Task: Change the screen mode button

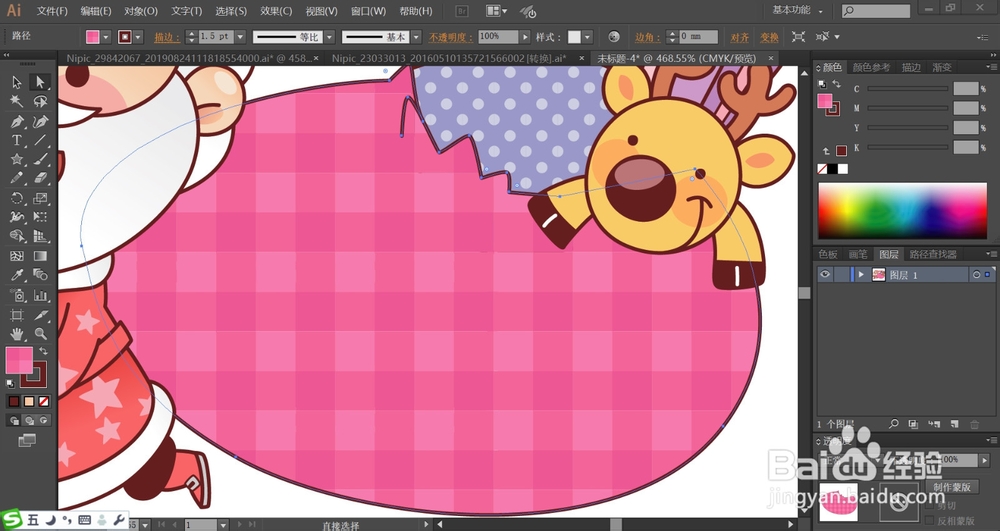Action: (x=27, y=440)
